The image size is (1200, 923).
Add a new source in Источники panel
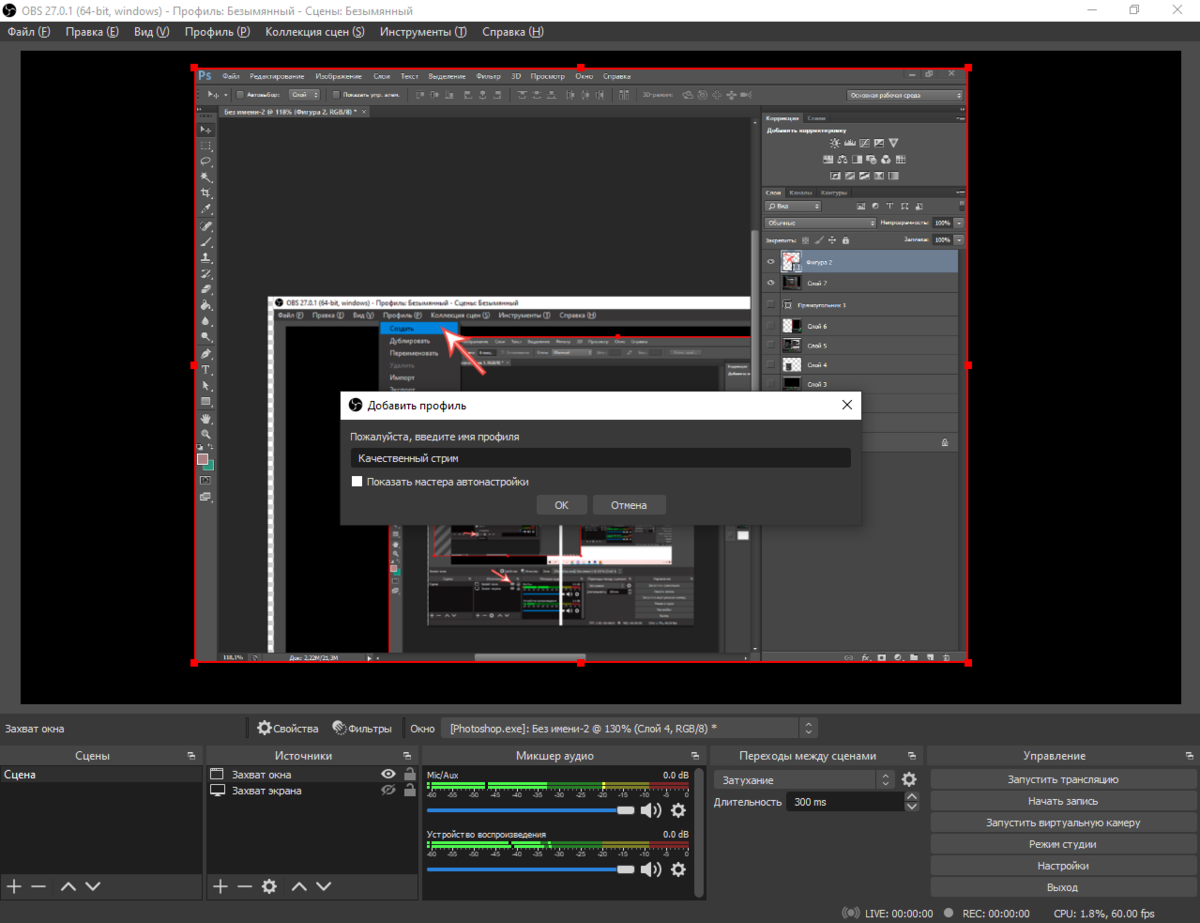221,886
